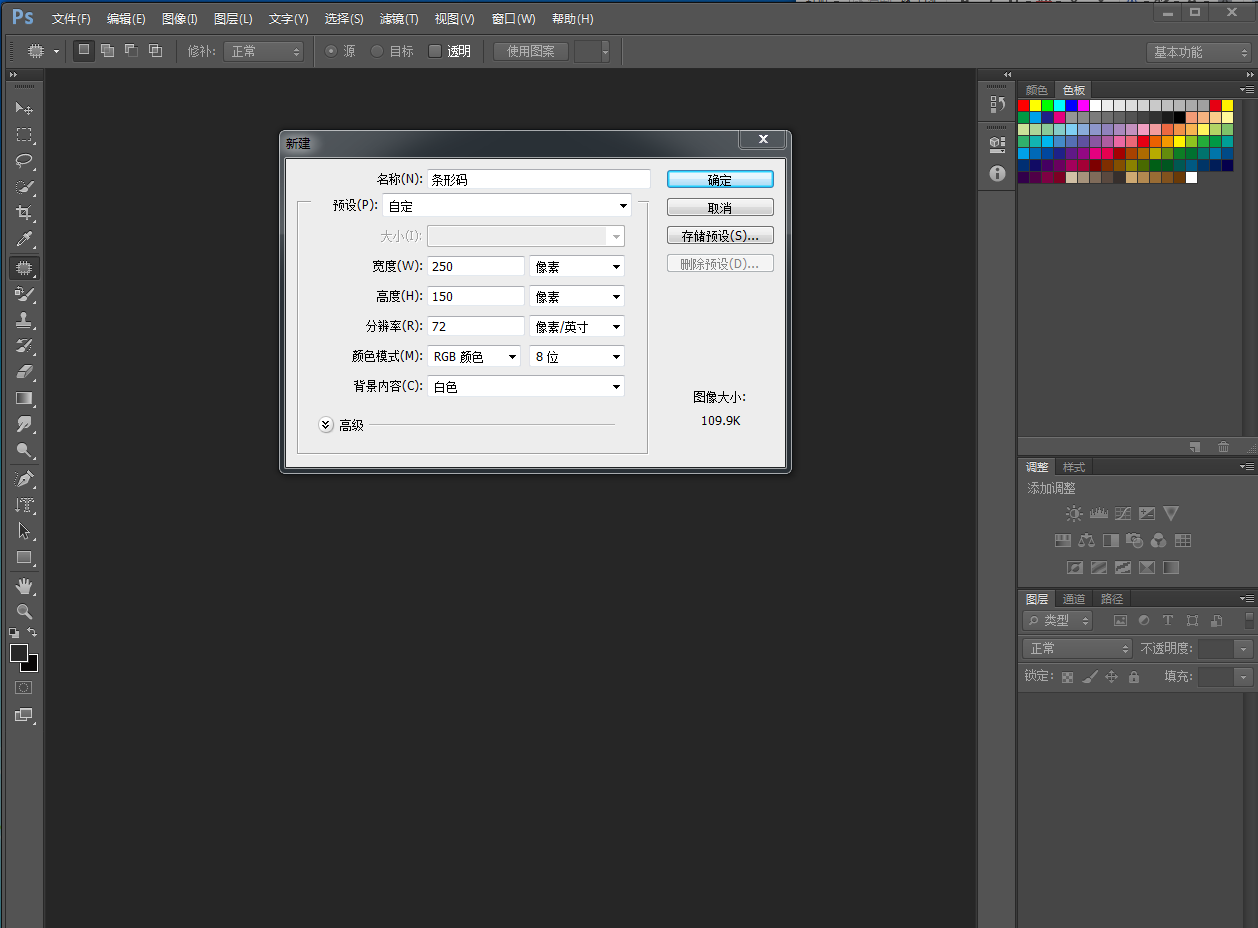Select the 源 radio button

tap(331, 51)
